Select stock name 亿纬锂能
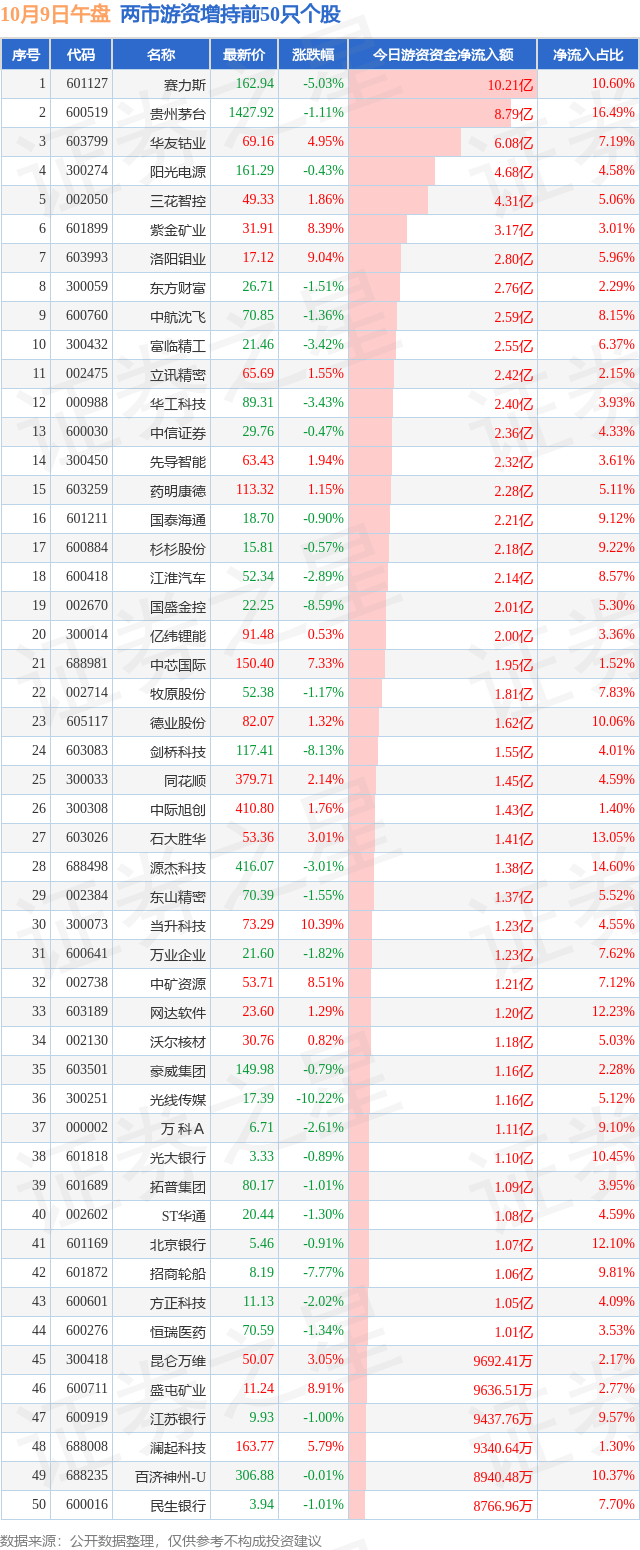Image resolution: width=640 pixels, height=1550 pixels. [x=178, y=636]
